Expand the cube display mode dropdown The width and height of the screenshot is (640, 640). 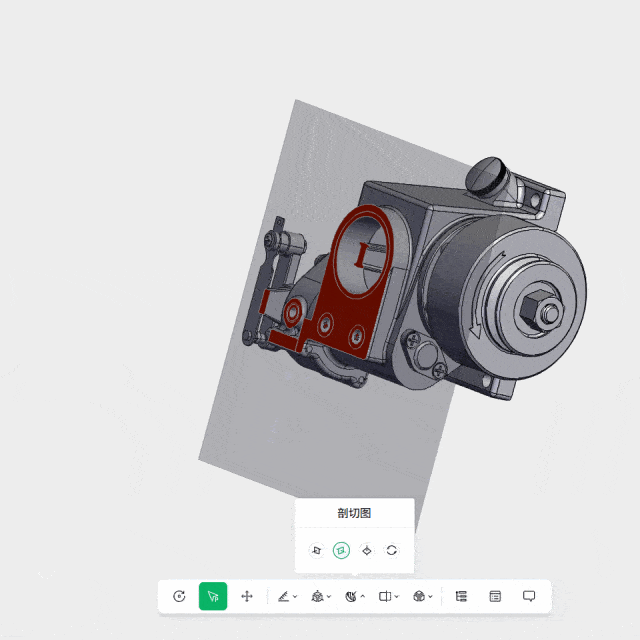click(431, 597)
